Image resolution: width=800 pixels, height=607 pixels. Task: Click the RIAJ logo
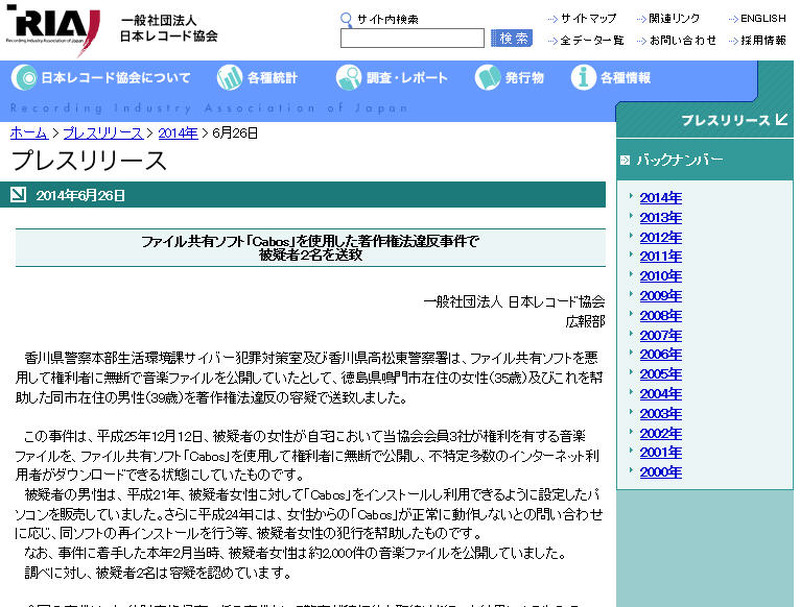click(x=55, y=29)
